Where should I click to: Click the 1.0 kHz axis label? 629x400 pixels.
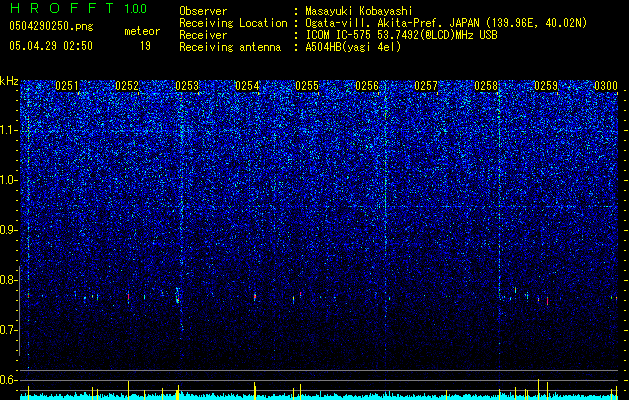pyautogui.click(x=9, y=180)
